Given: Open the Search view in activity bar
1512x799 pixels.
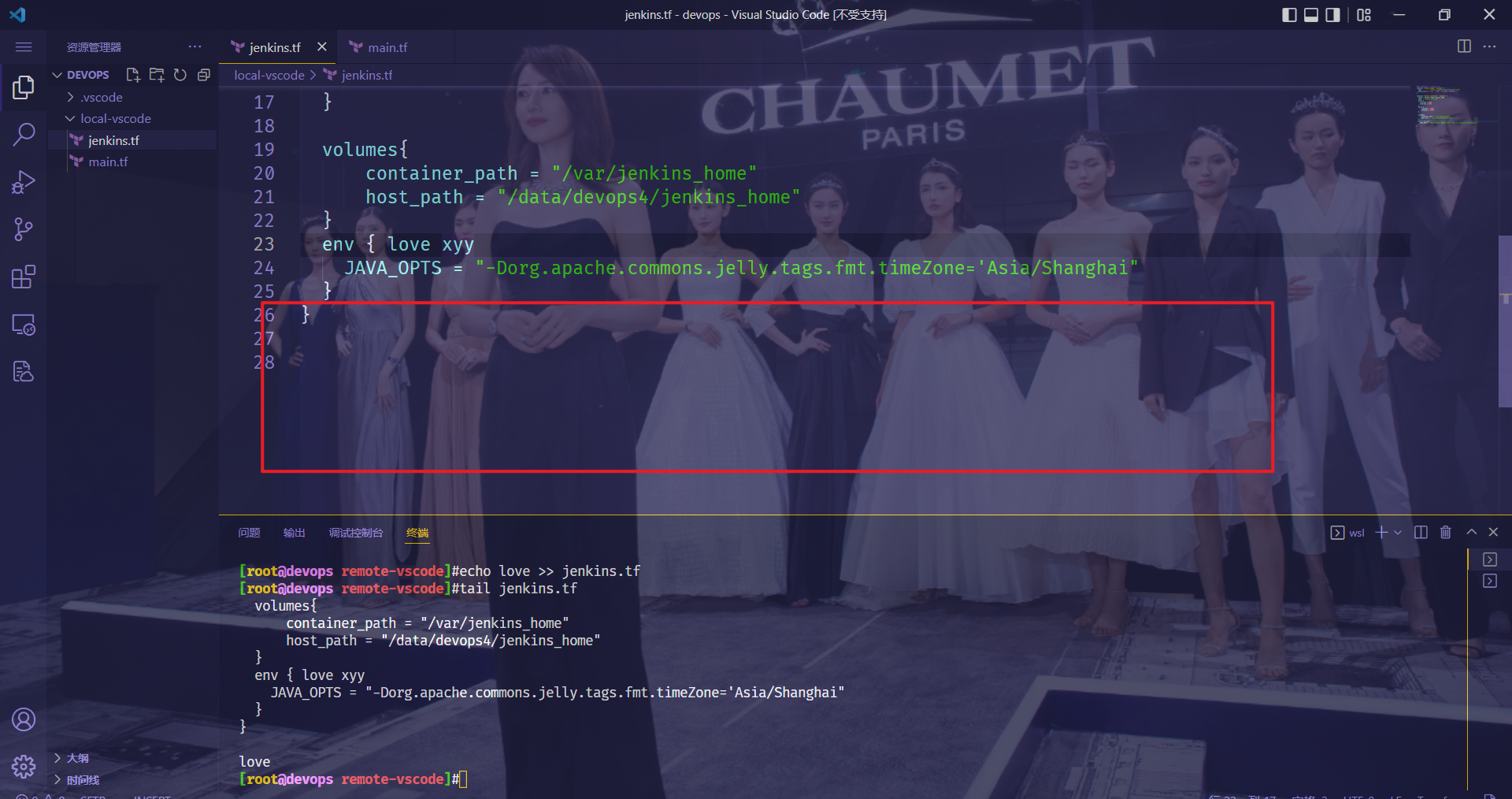Looking at the screenshot, I should (x=24, y=134).
